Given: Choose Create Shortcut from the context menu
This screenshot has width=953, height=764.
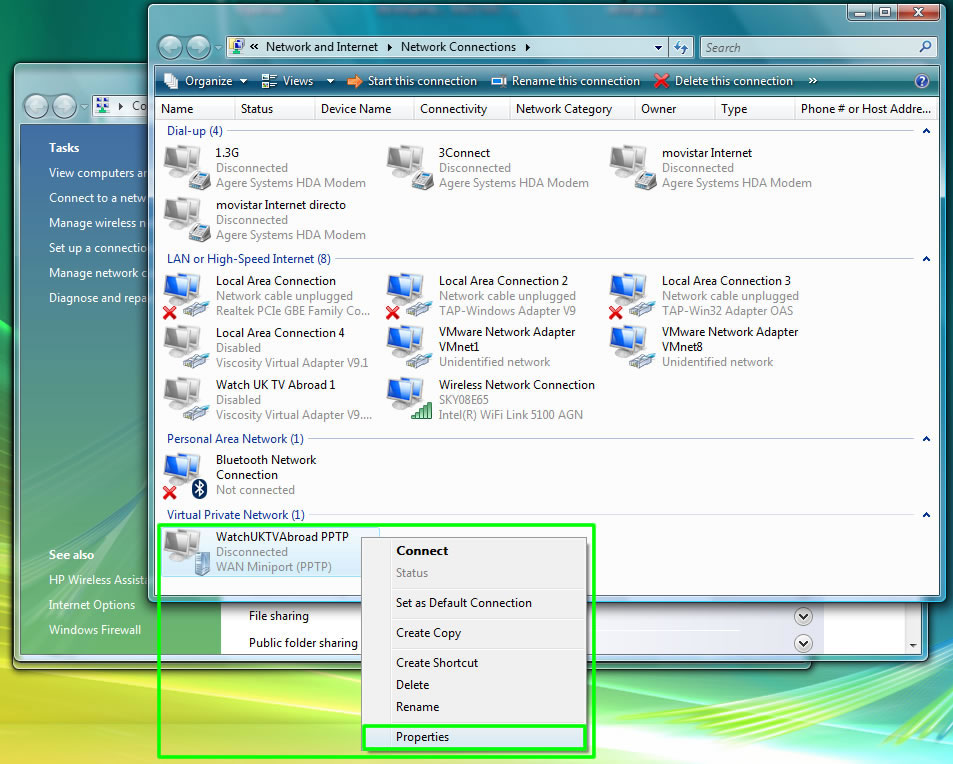Looking at the screenshot, I should pos(475,662).
